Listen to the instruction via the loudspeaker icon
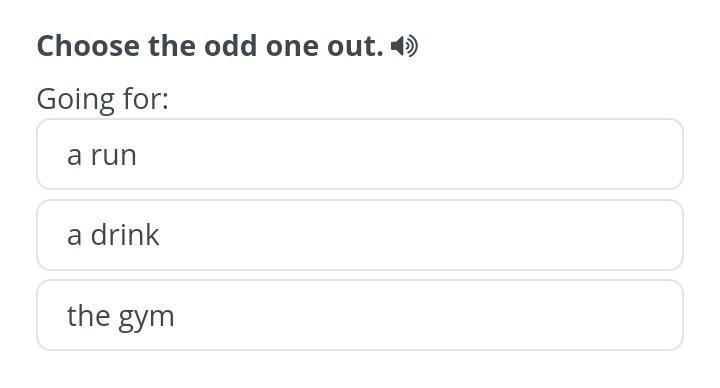Screen dimensions: 720x388 tap(404, 46)
